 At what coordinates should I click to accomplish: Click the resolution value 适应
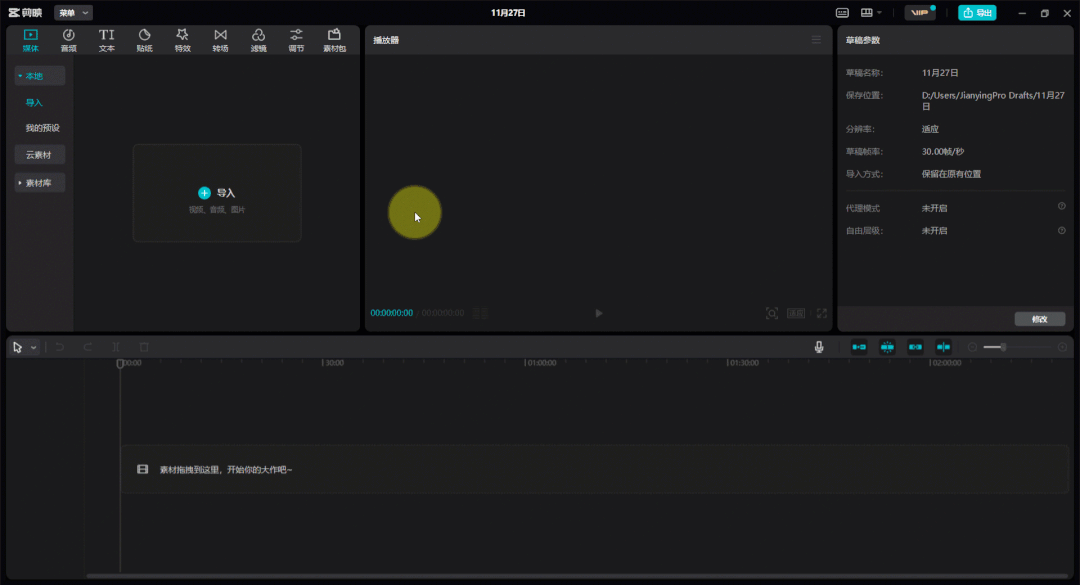pyautogui.click(x=930, y=129)
